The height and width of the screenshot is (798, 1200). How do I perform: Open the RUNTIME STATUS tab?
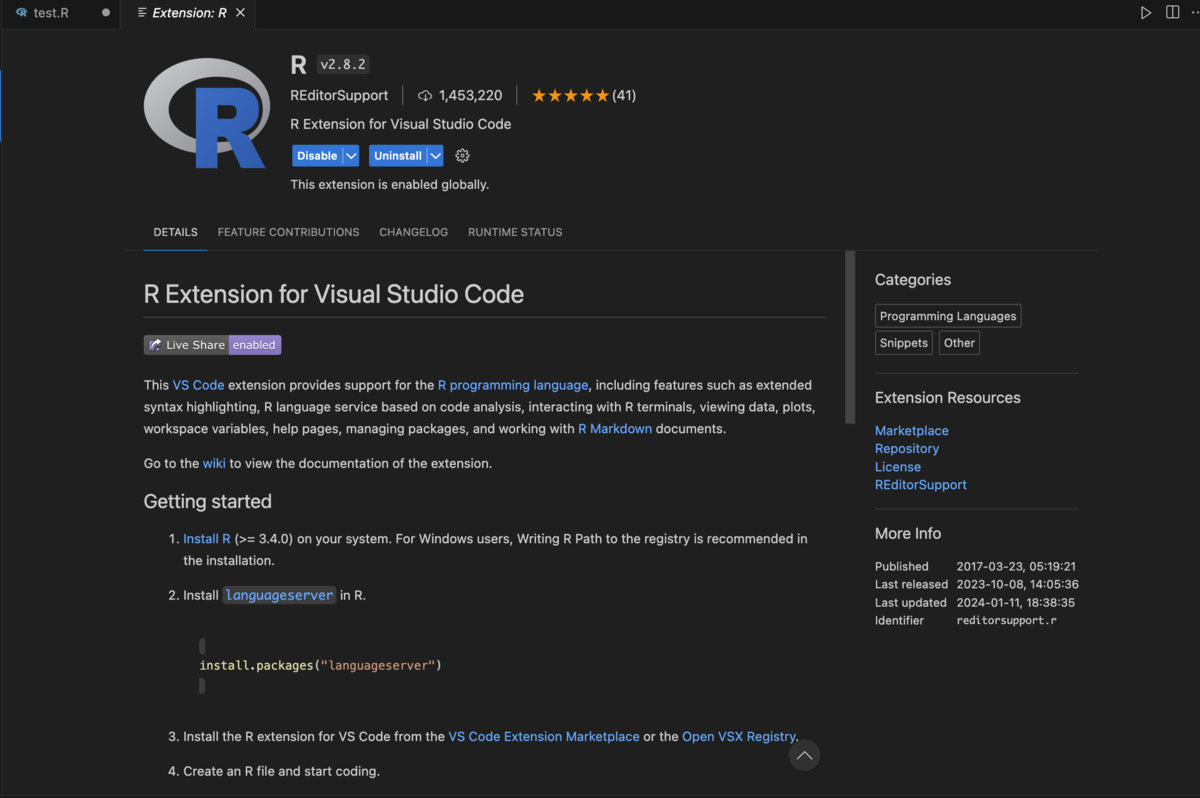coord(515,232)
